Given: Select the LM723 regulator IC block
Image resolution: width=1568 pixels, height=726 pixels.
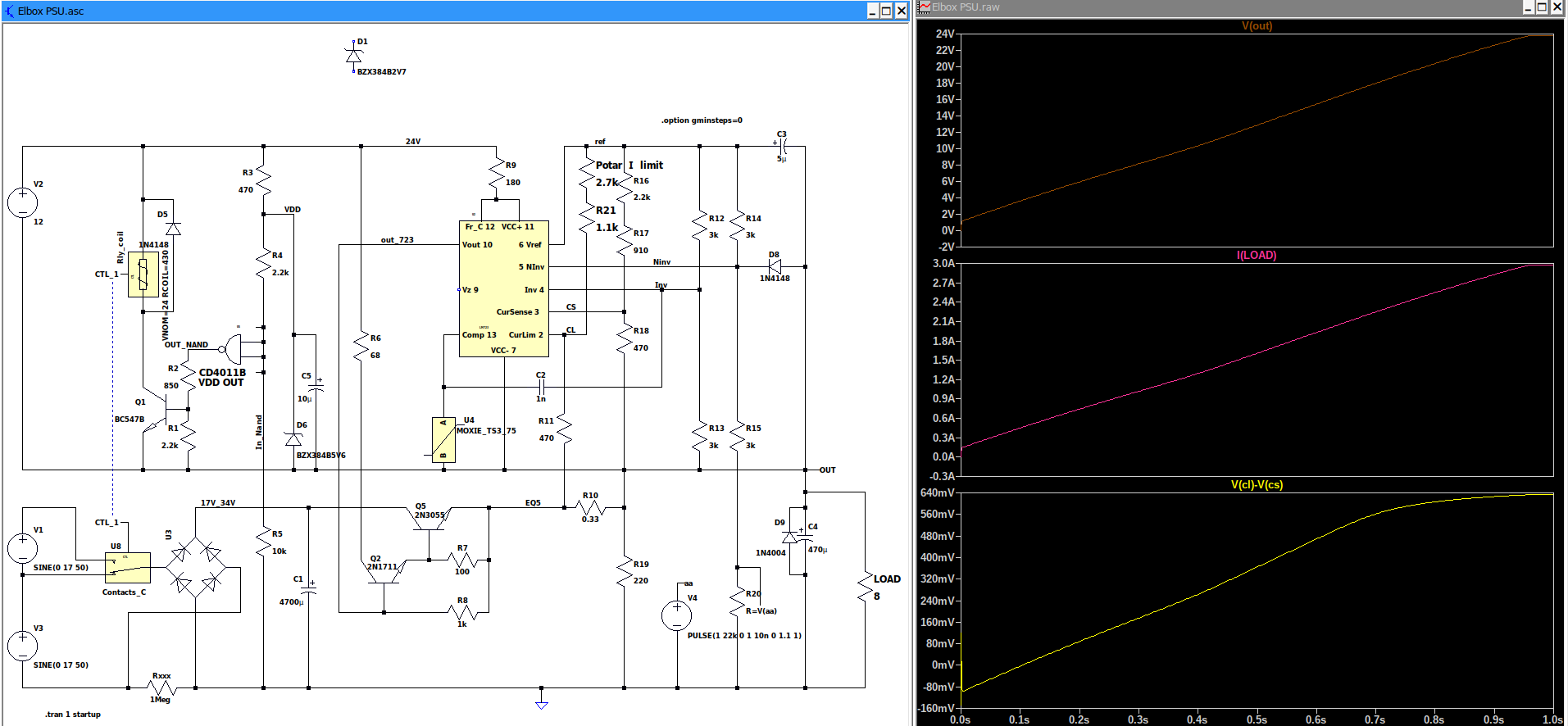Looking at the screenshot, I should (x=503, y=288).
